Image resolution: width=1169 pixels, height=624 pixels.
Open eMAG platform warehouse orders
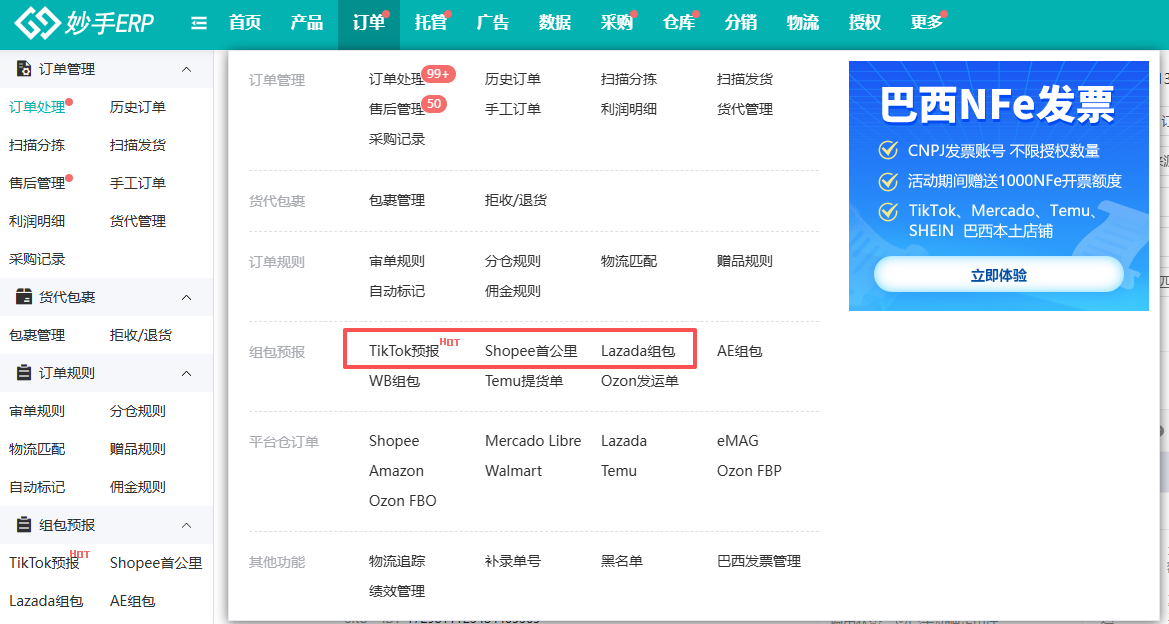(x=737, y=441)
